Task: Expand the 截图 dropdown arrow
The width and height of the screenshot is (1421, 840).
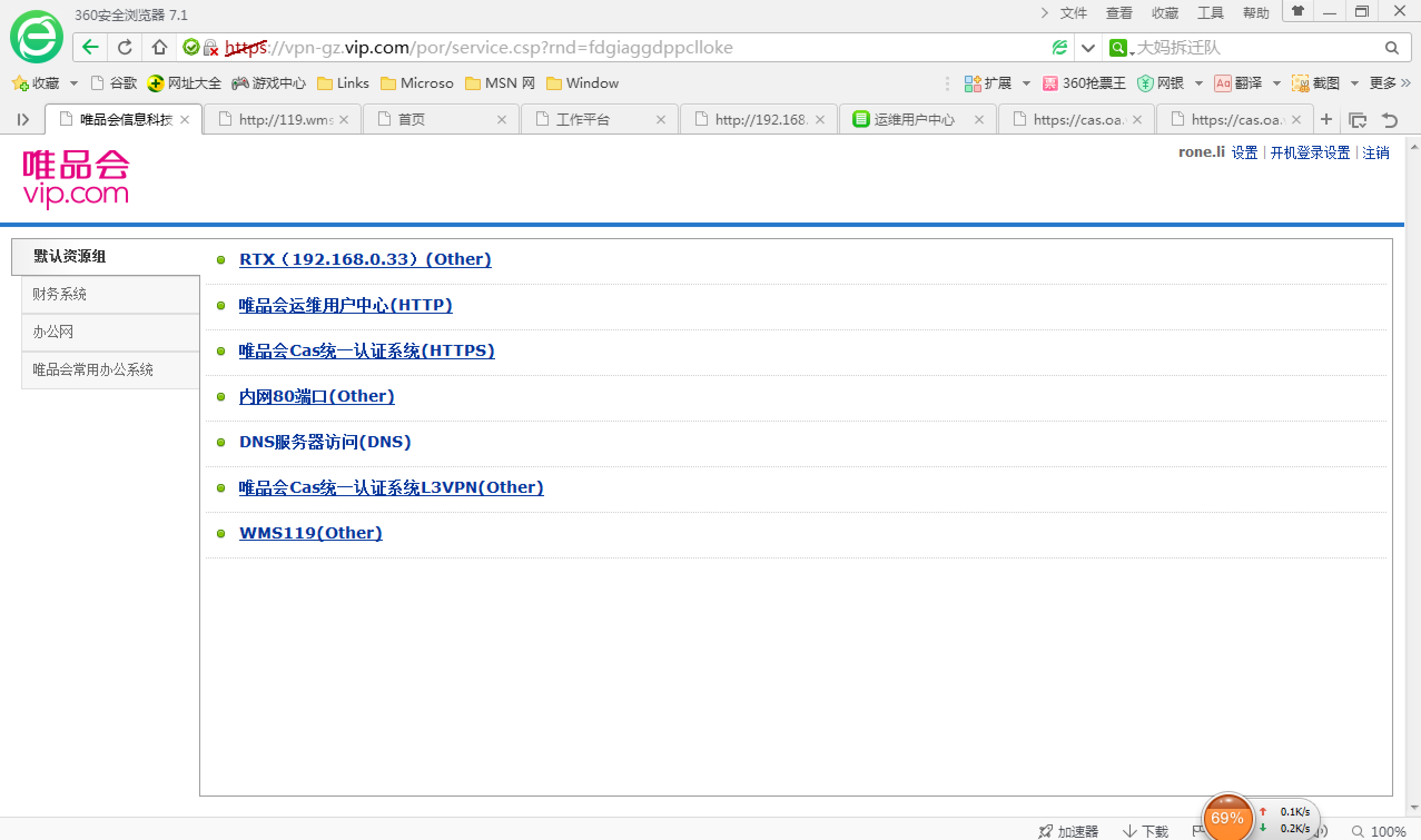Action: [1355, 83]
